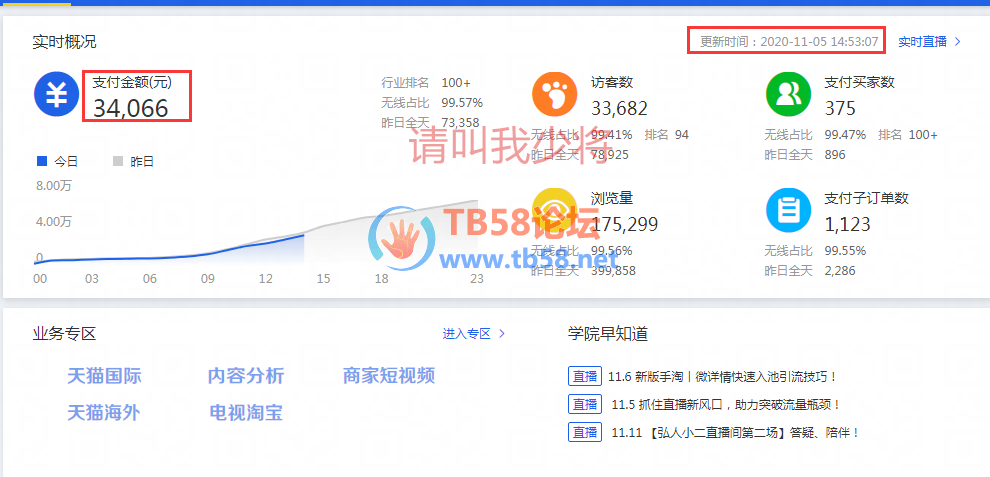
Task: Click the chevron beside 进入专区
Action: [502, 334]
